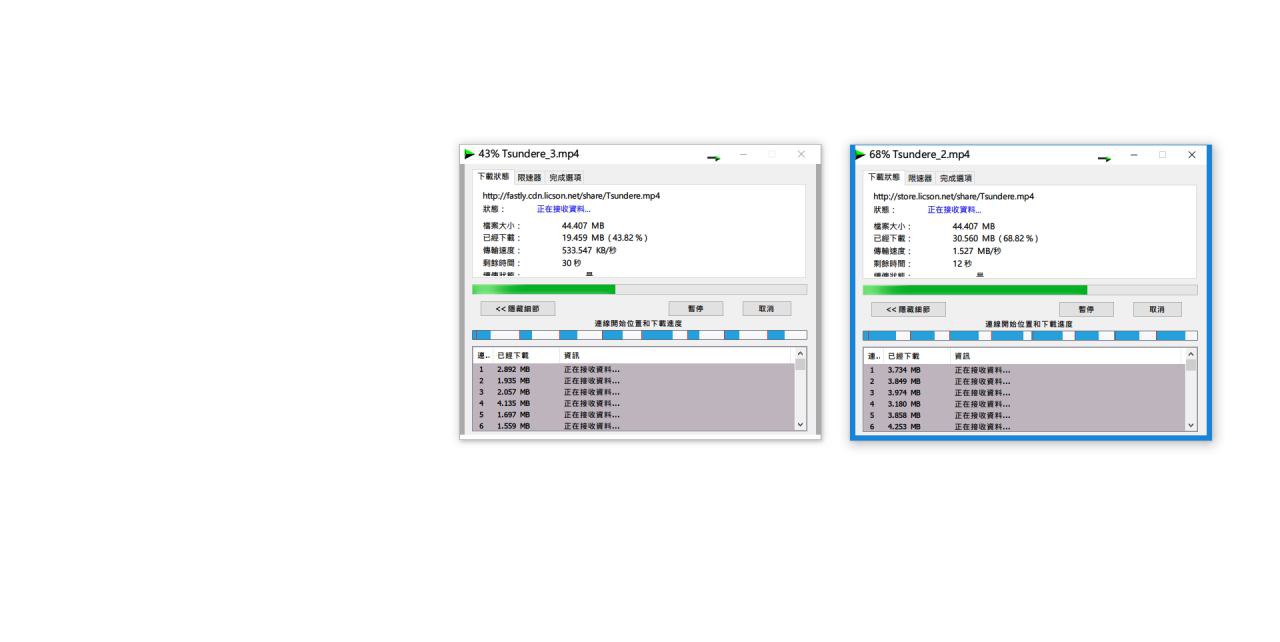Select connection row with 3.858 MB
Screen dimensions: 1280x642
[1024, 415]
